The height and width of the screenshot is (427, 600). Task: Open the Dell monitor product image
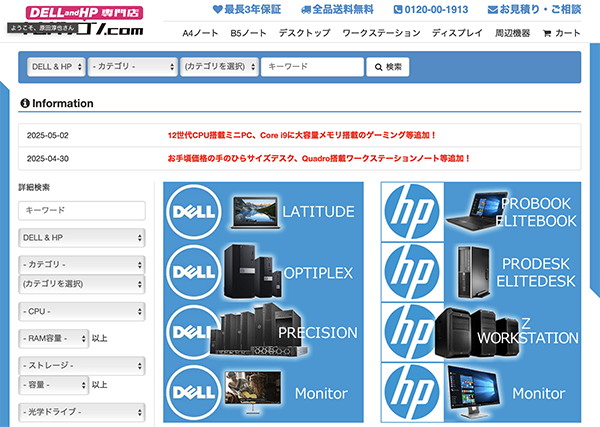[253, 393]
